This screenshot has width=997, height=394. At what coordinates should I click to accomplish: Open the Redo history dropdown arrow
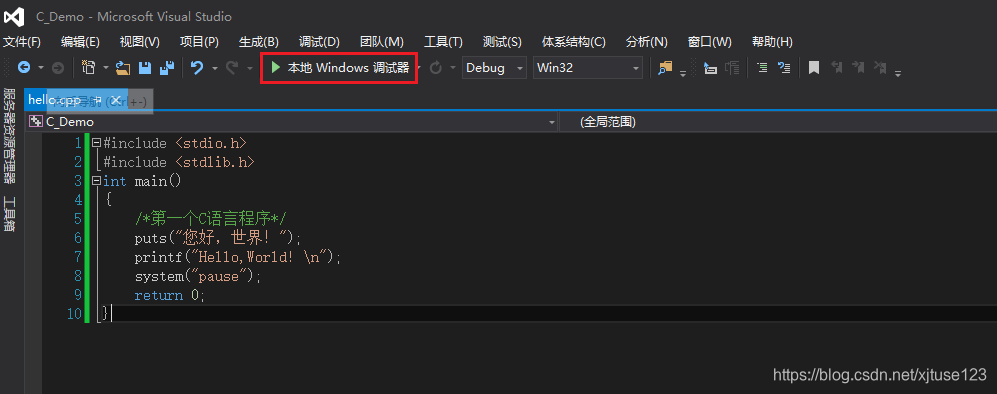[250, 67]
